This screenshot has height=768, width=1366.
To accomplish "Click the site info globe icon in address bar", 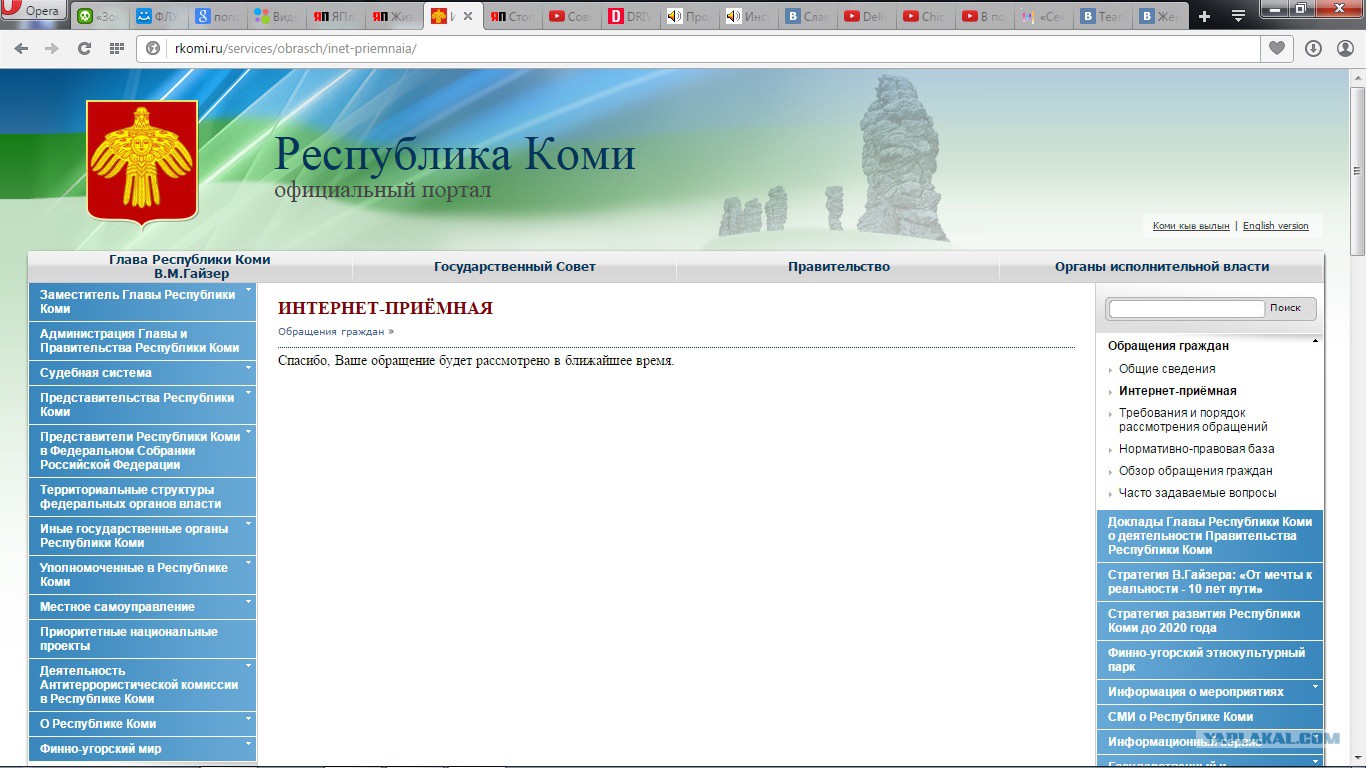I will coord(154,48).
